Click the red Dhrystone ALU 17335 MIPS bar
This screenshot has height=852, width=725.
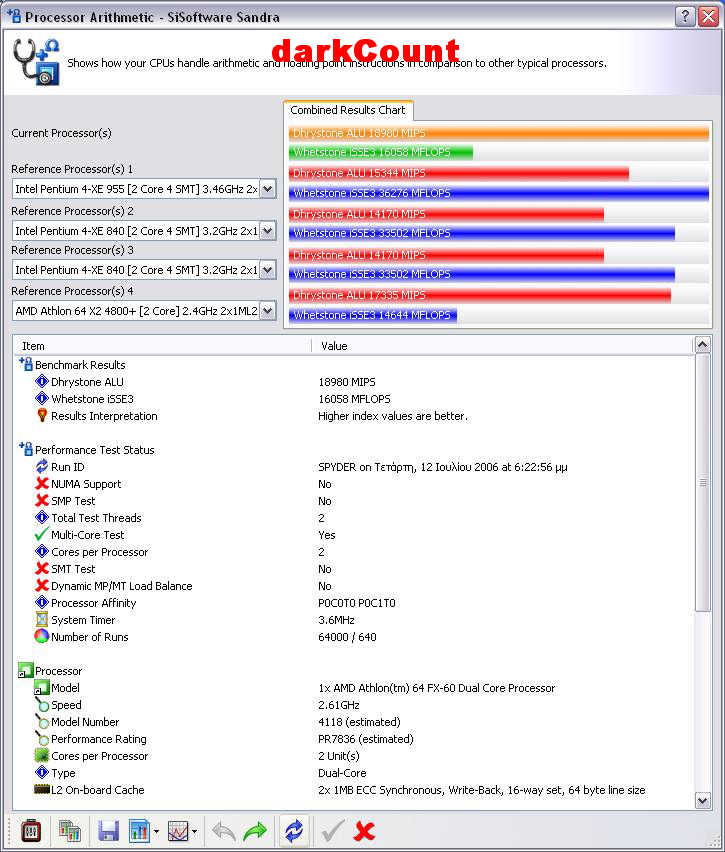[480, 295]
